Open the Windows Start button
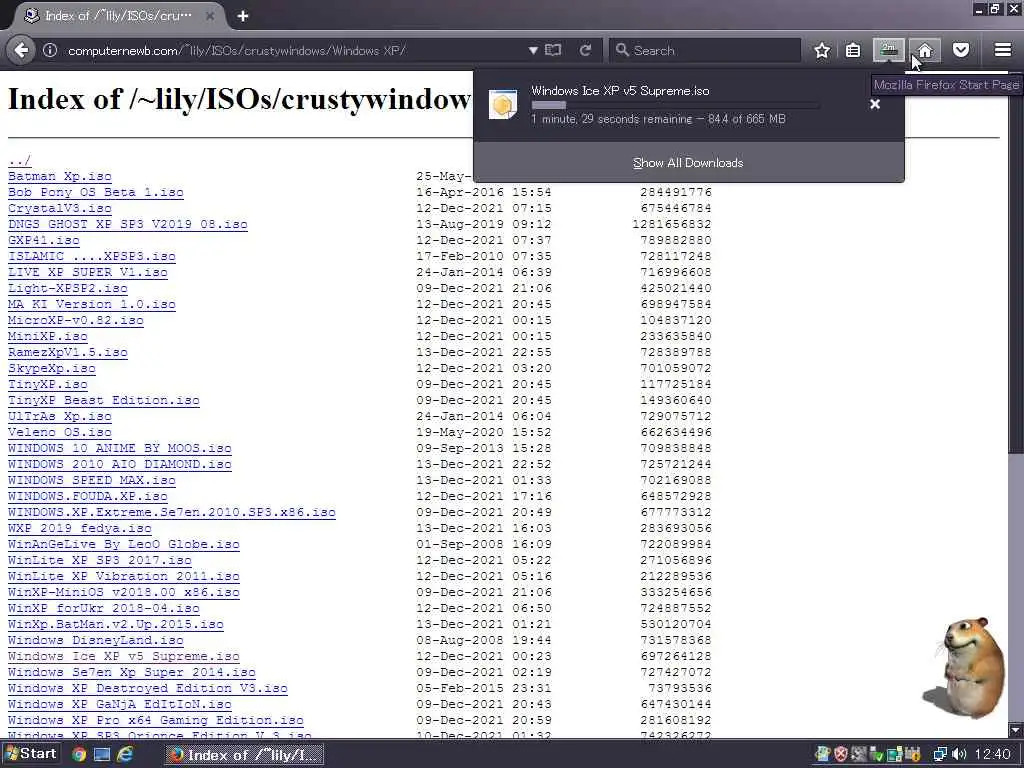Screen dimensions: 1024x768 coord(30,754)
